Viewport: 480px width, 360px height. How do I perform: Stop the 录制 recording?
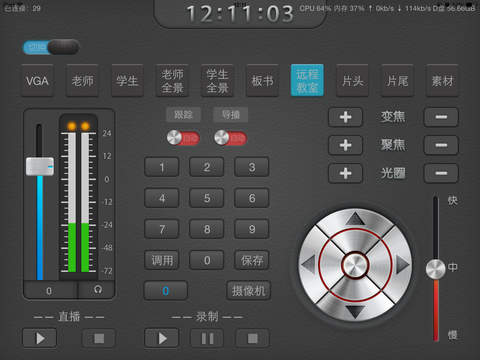click(252, 338)
